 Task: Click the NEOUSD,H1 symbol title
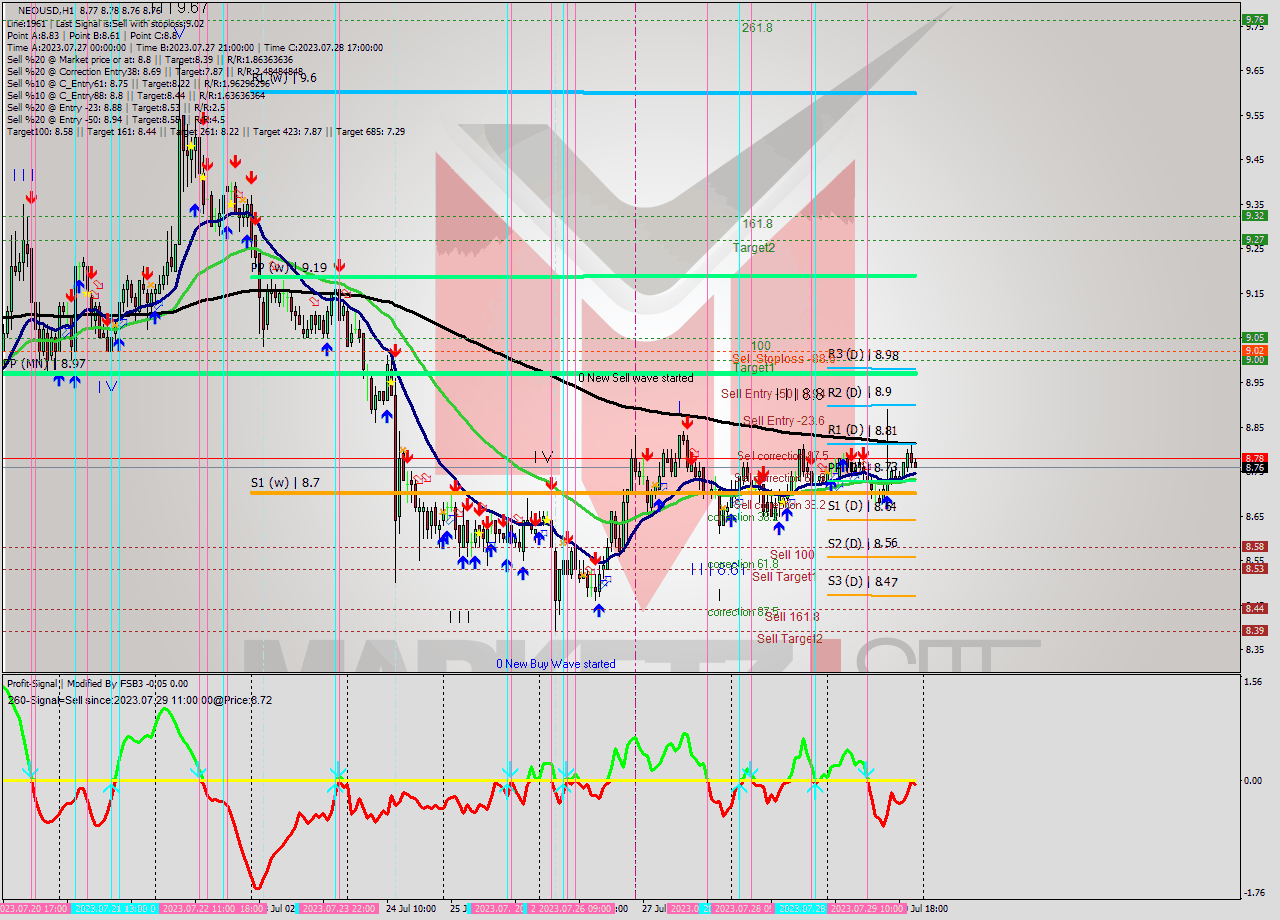pos(46,9)
